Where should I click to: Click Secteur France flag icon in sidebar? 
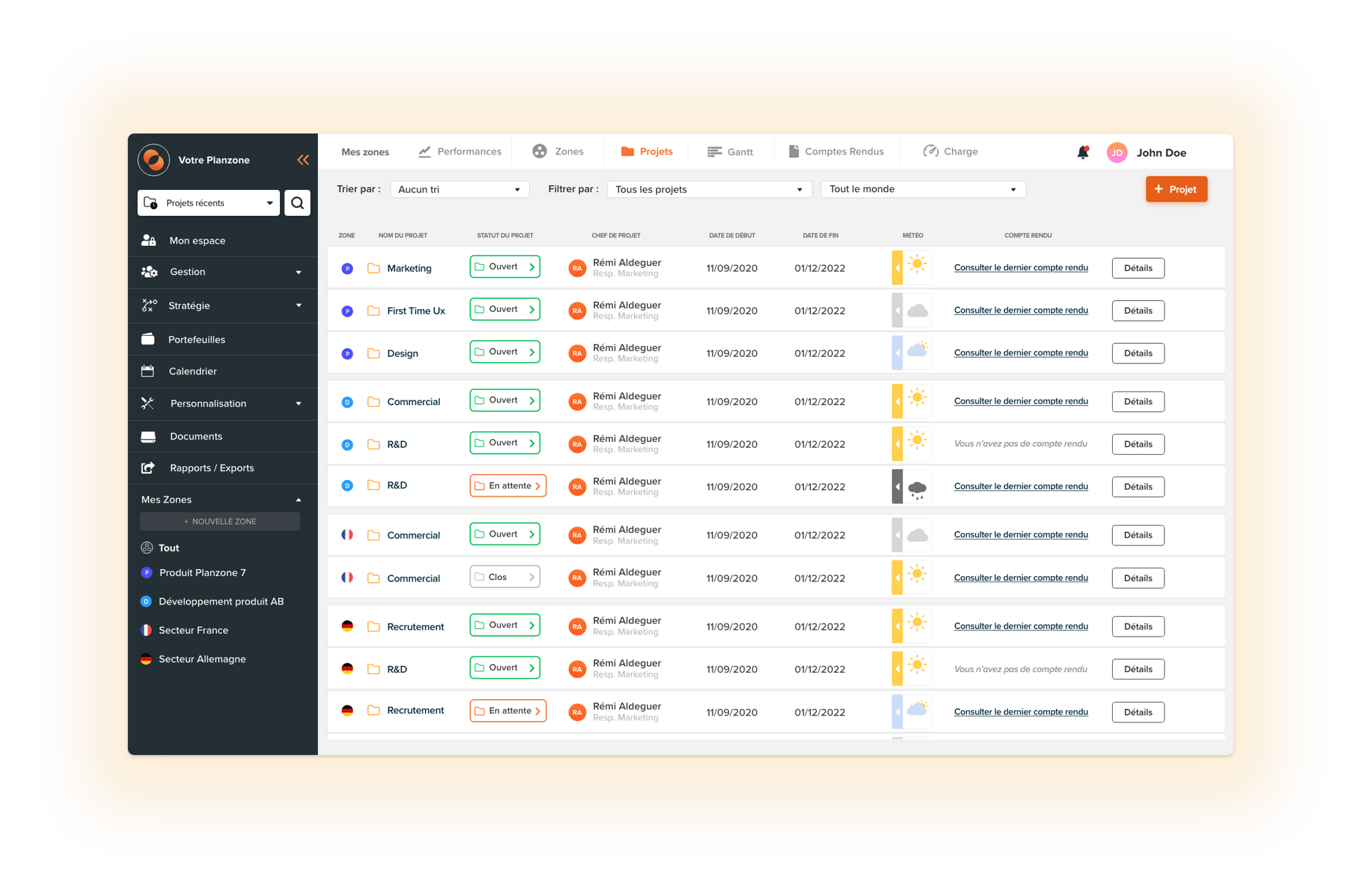pyautogui.click(x=146, y=630)
